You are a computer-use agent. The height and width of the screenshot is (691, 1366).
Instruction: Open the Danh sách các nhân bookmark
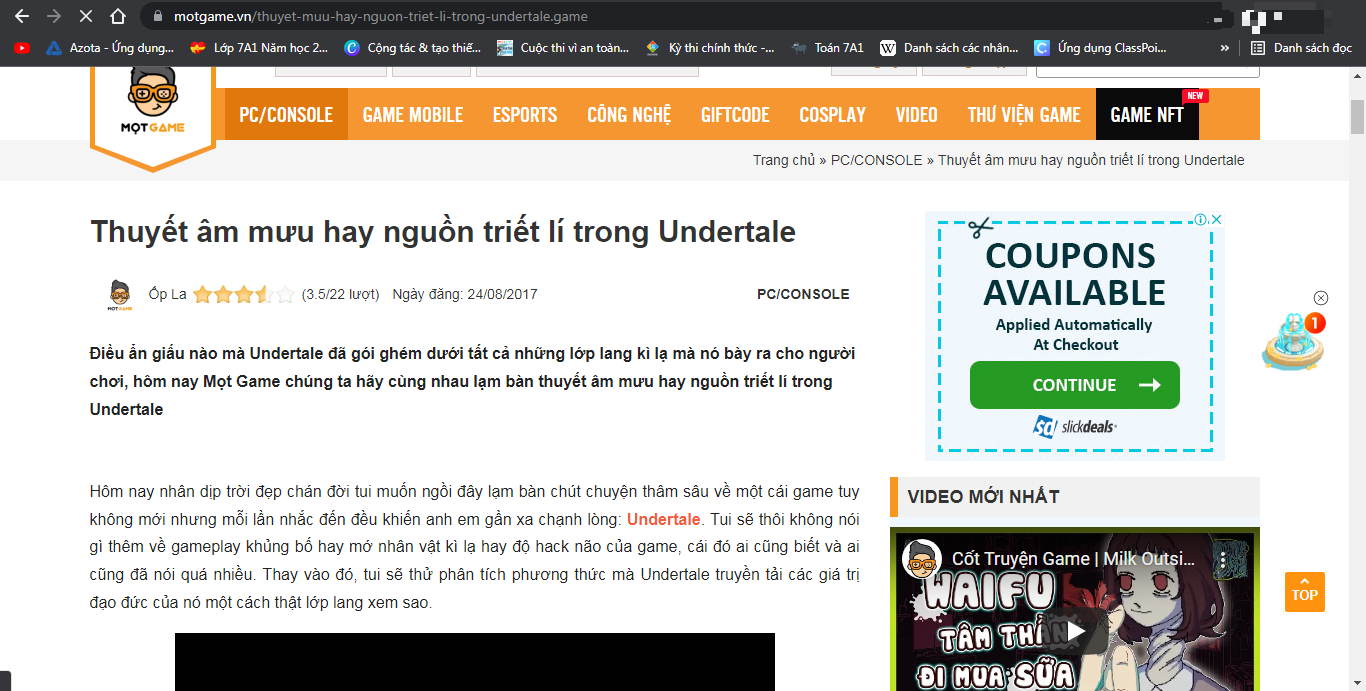pyautogui.click(x=949, y=47)
